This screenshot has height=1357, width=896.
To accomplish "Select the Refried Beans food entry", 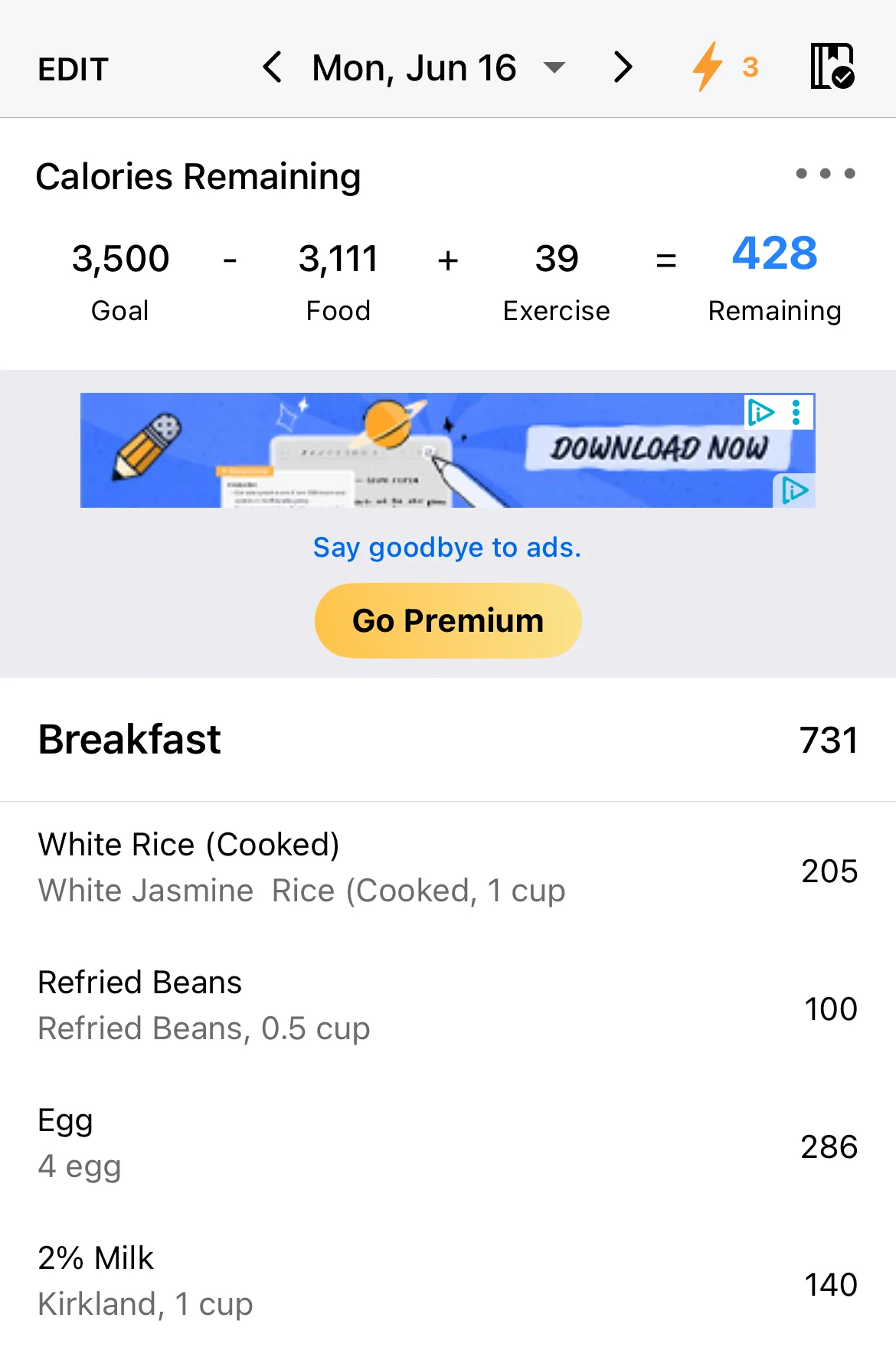I will coord(448,1008).
